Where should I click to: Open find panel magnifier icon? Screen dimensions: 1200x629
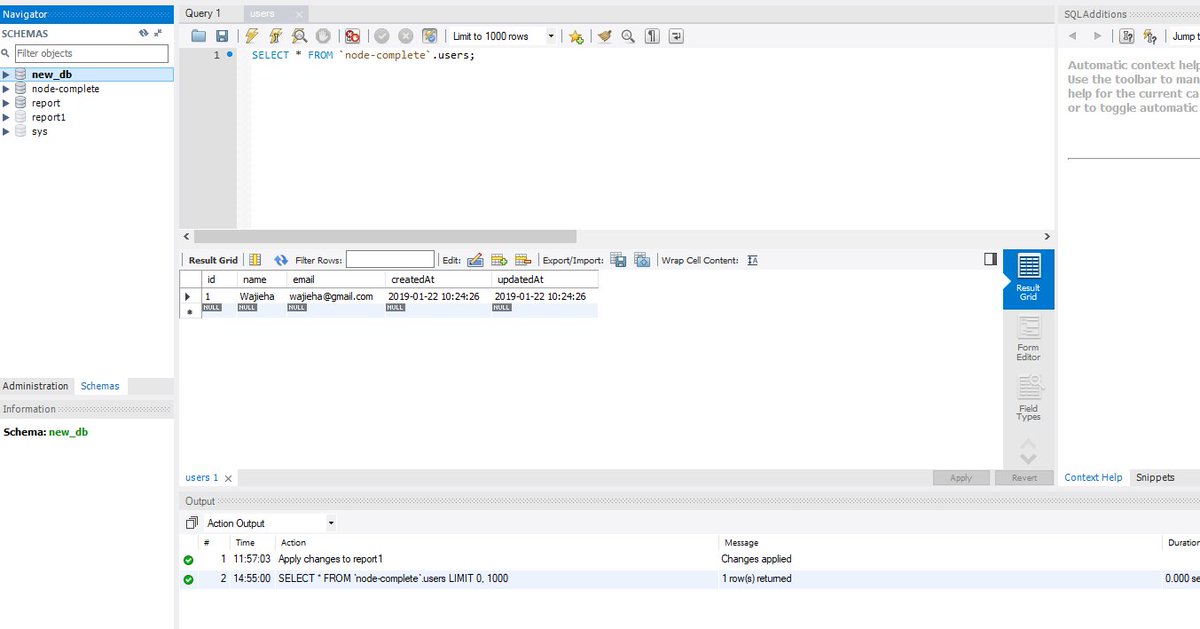628,36
